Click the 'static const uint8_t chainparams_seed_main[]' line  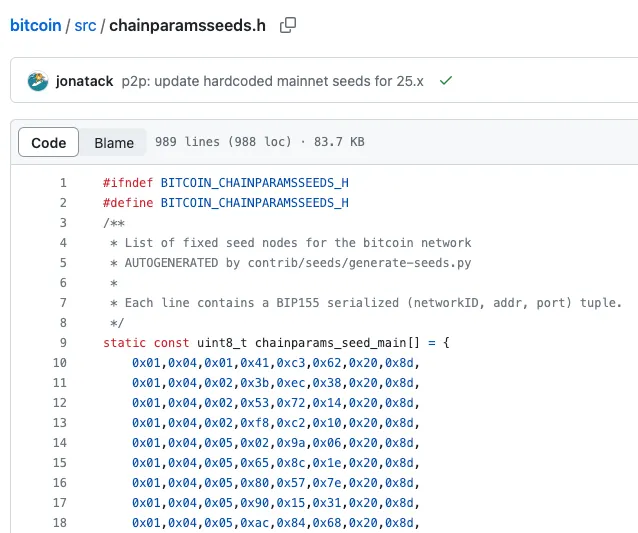[276, 343]
